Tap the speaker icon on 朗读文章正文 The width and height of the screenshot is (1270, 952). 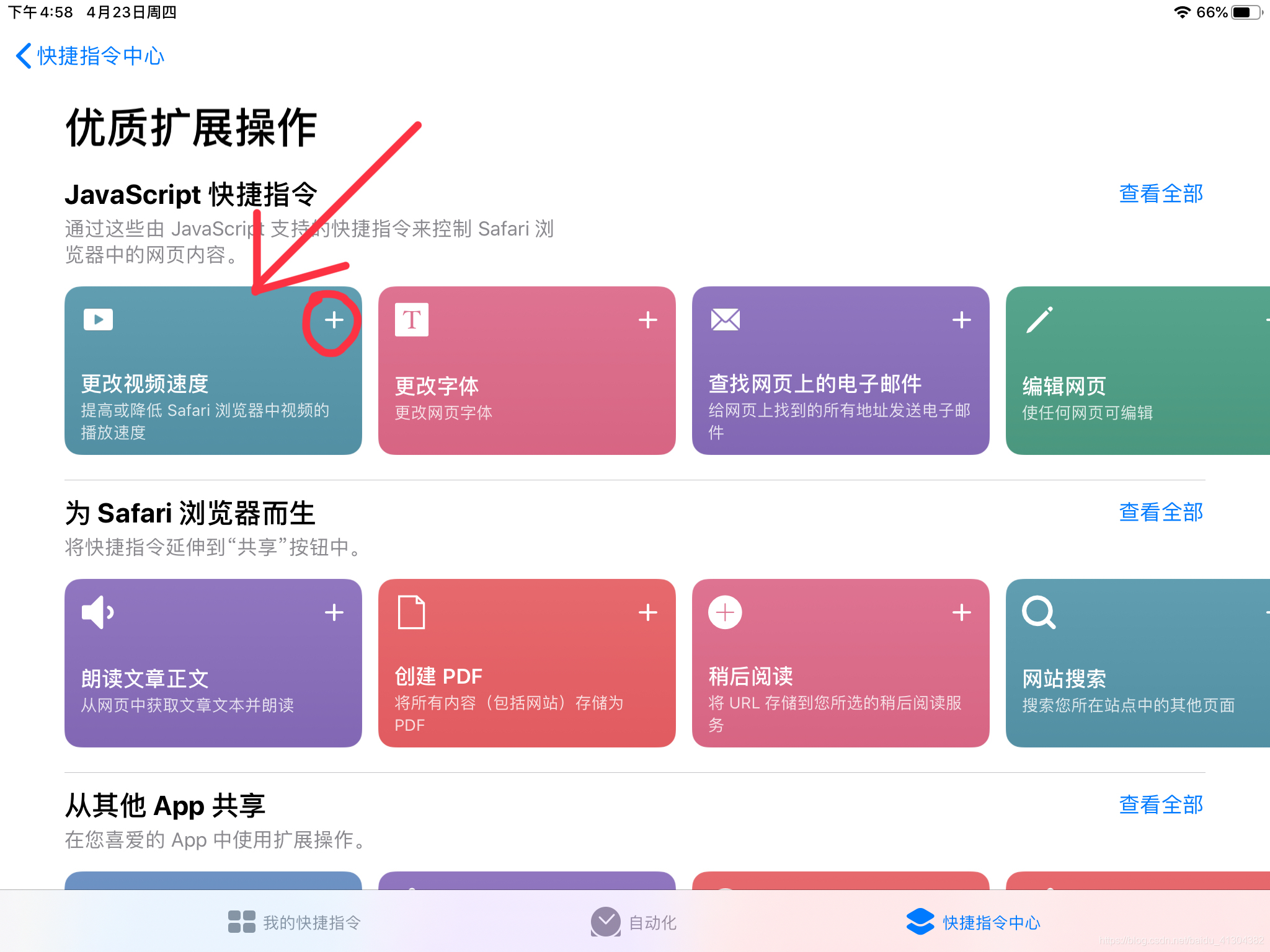point(98,612)
